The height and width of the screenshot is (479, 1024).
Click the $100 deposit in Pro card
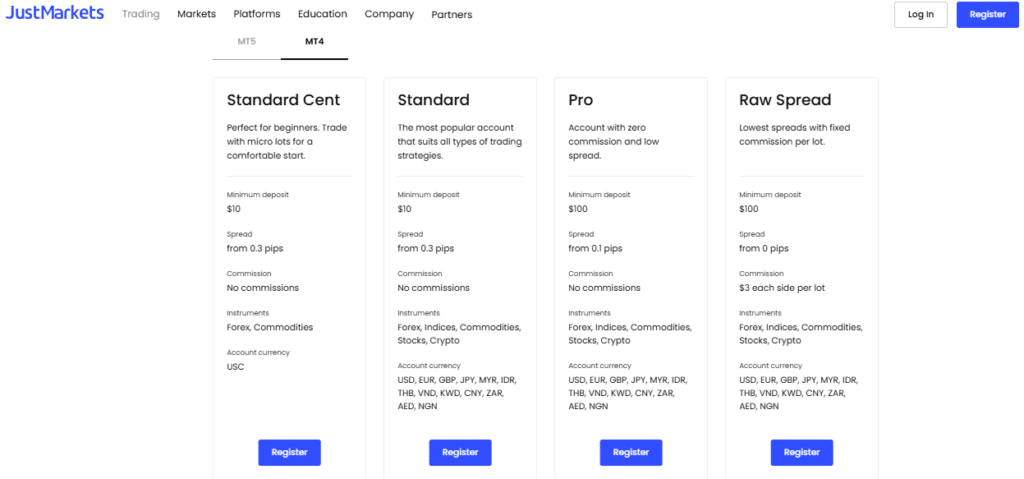point(578,209)
